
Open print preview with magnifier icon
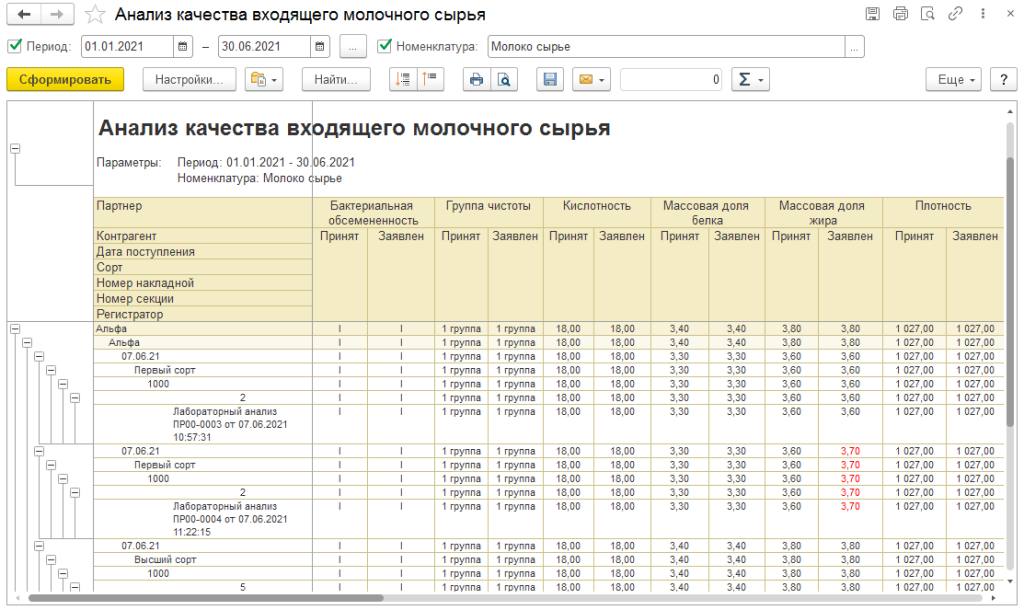[504, 80]
